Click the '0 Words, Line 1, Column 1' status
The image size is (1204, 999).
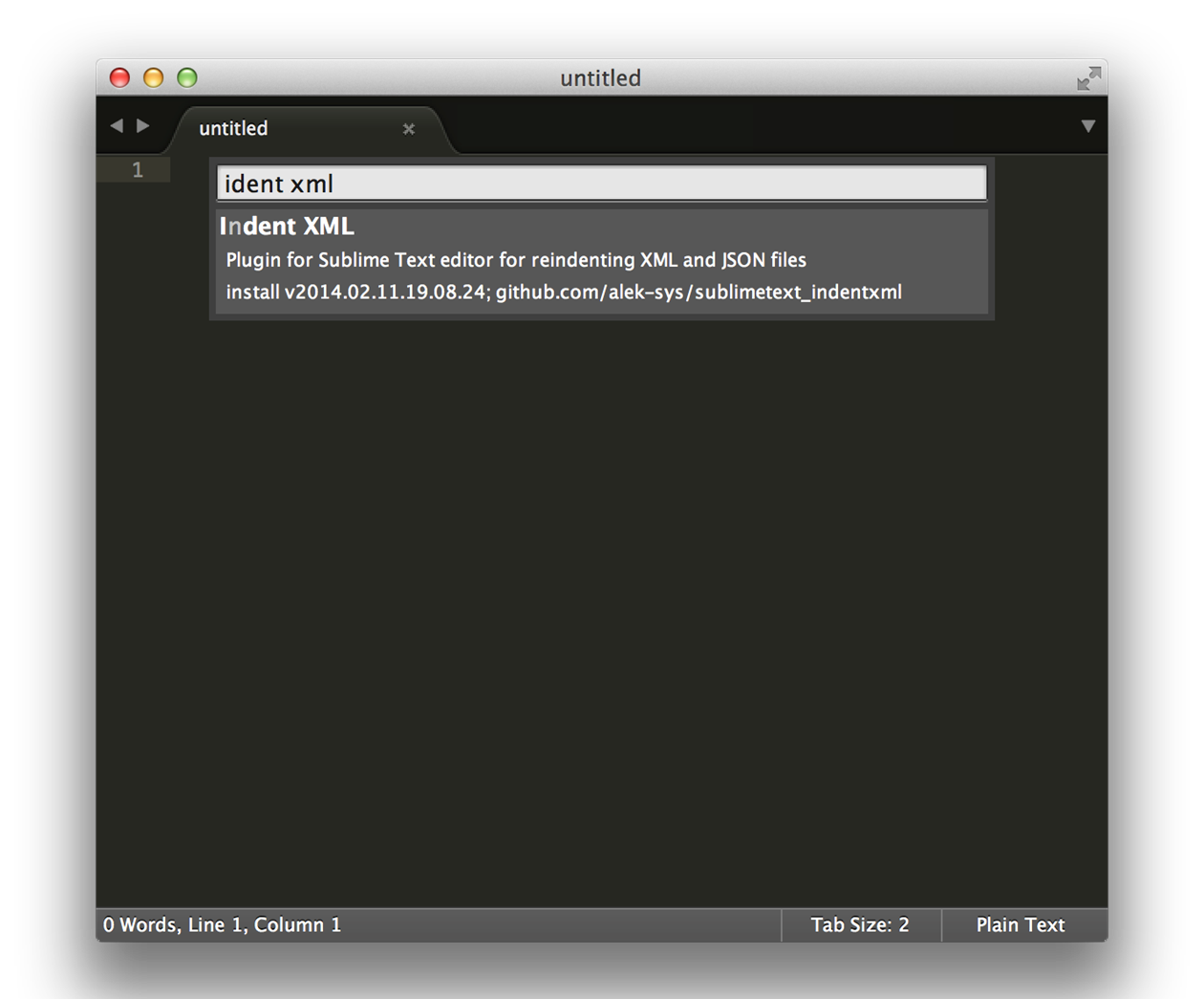[x=222, y=924]
